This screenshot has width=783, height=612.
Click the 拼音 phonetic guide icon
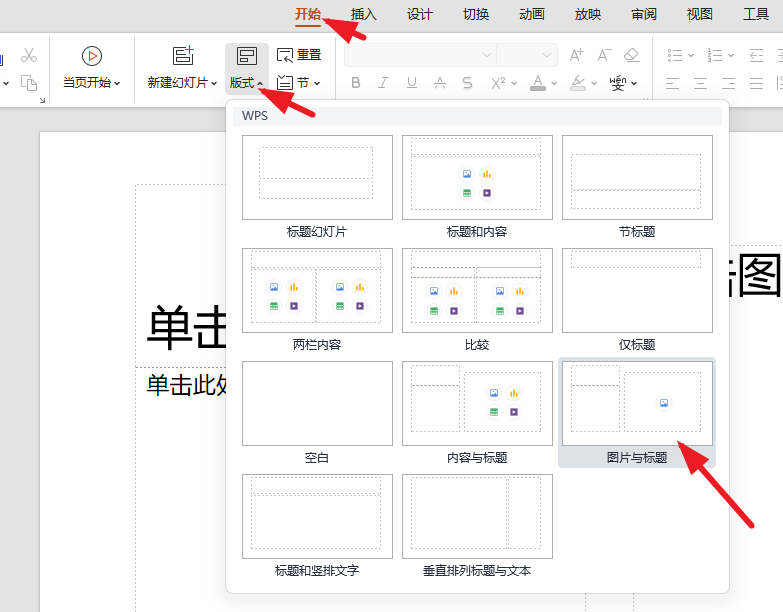pos(618,83)
